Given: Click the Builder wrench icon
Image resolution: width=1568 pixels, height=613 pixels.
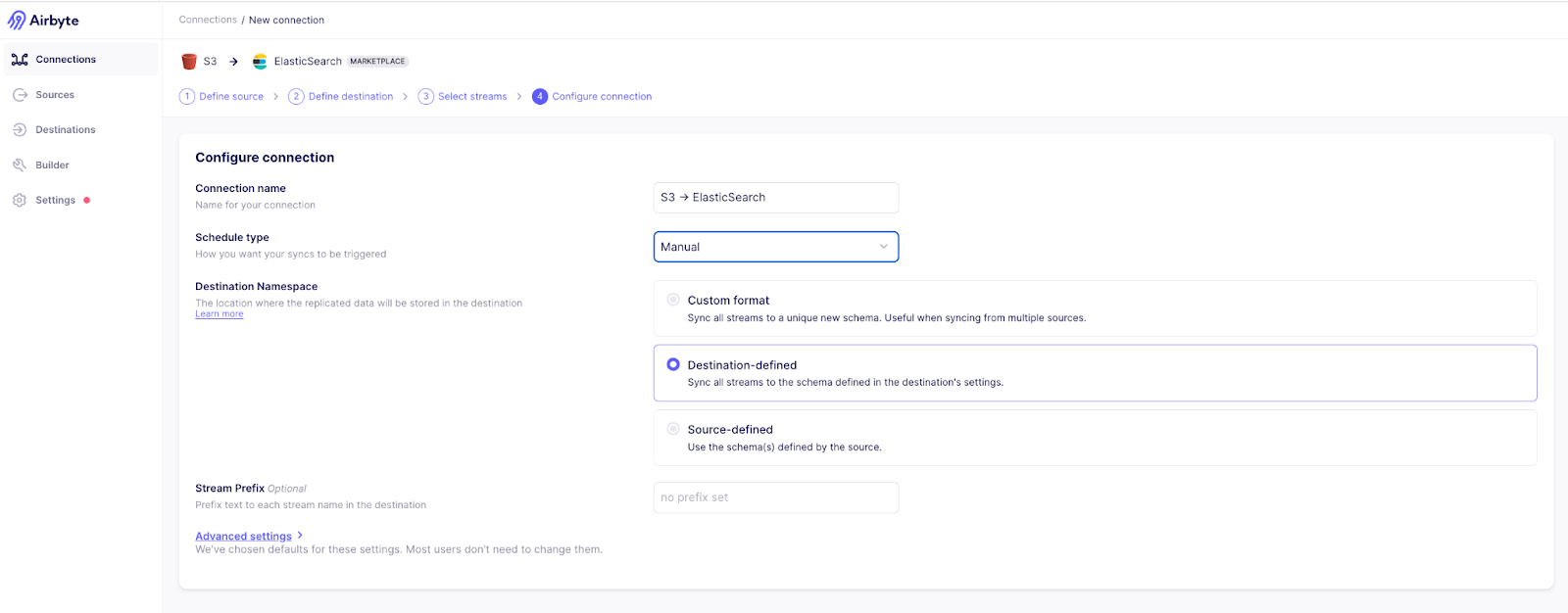Looking at the screenshot, I should pyautogui.click(x=20, y=165).
